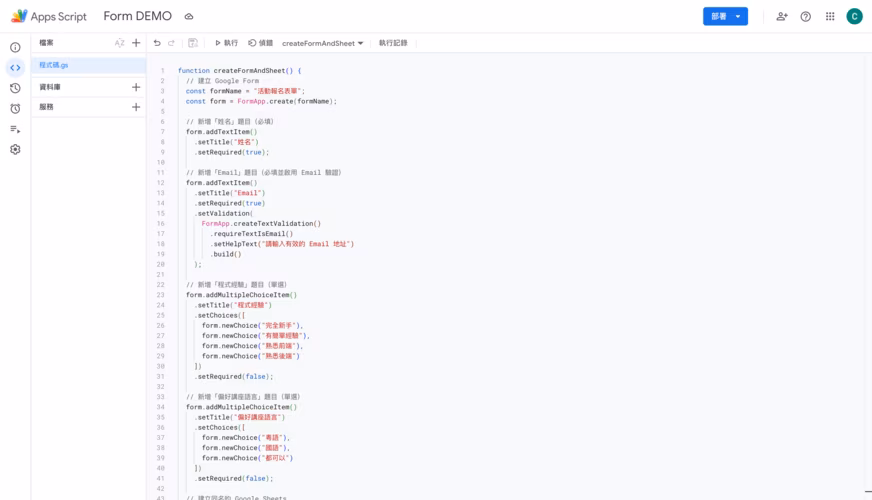Click setTitle("程式經驗") line in code
The width and height of the screenshot is (872, 500).
coord(233,305)
